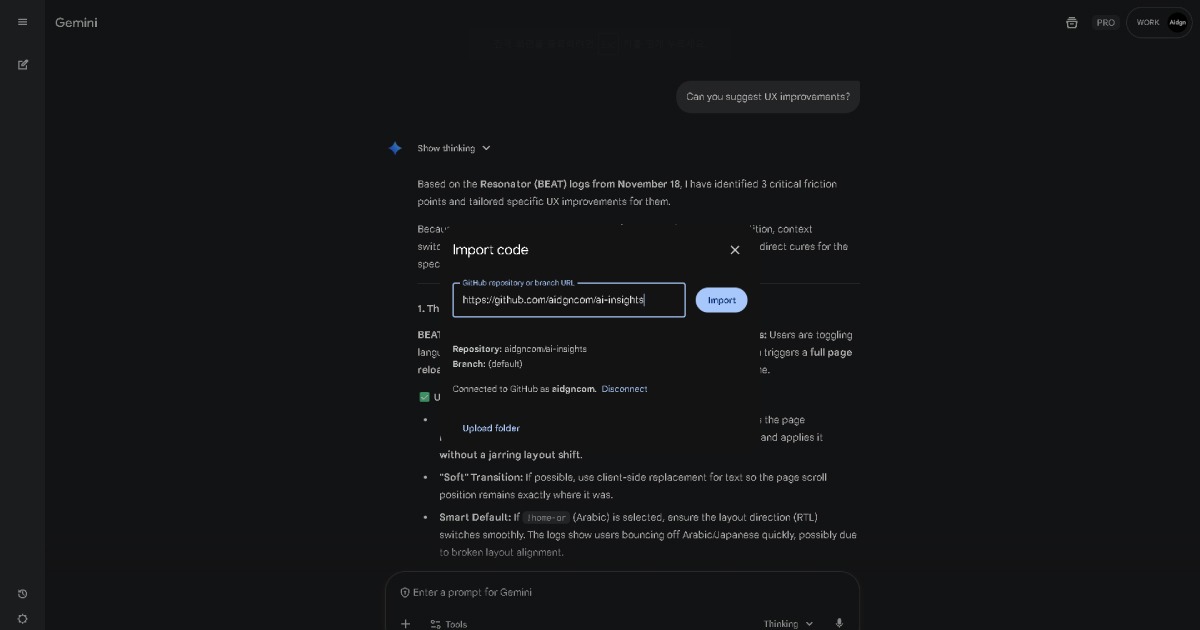Switch workspace using the WORK pill
This screenshot has width=1200, height=630.
[1147, 22]
